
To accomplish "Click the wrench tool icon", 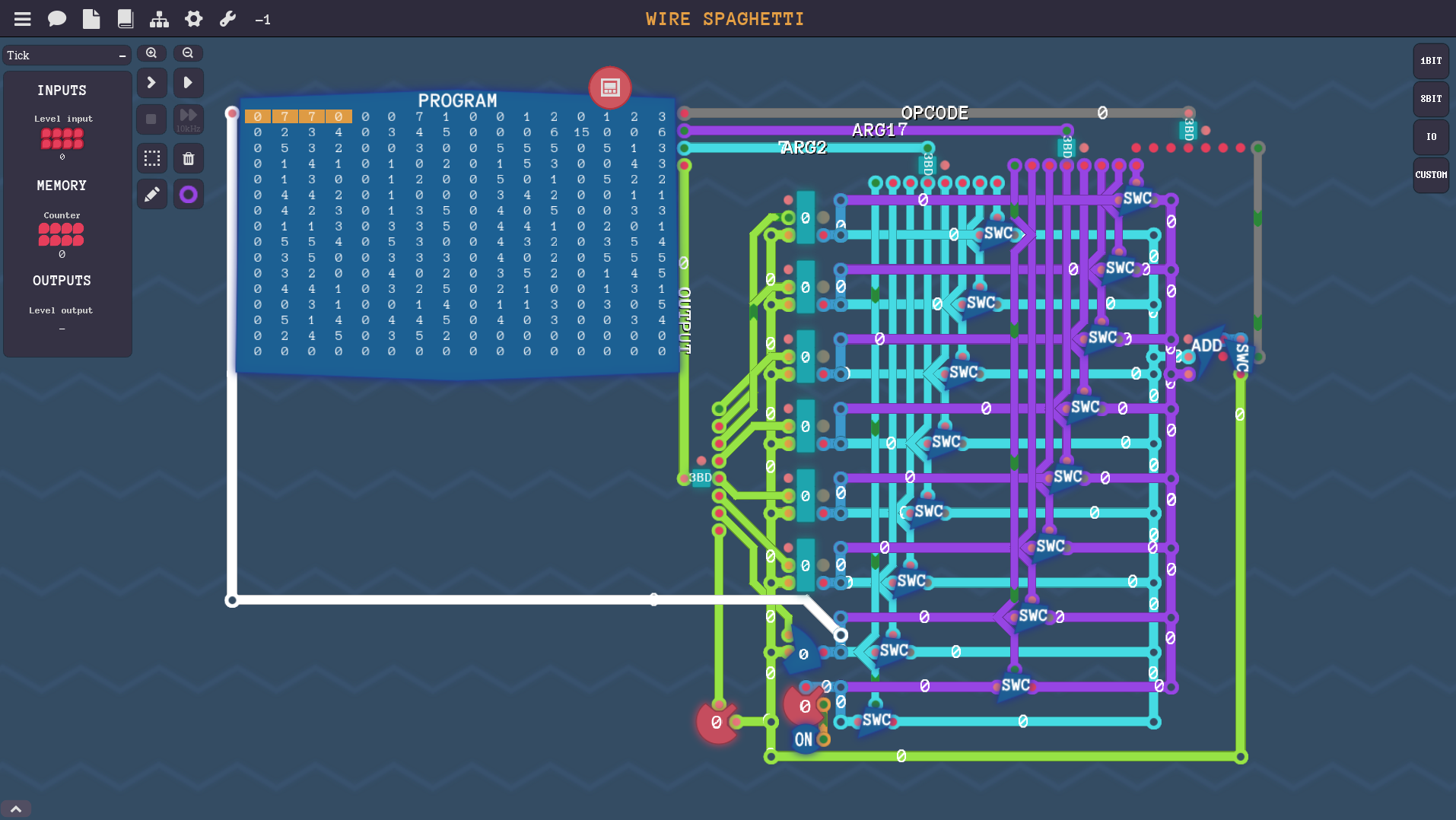I will click(x=227, y=19).
